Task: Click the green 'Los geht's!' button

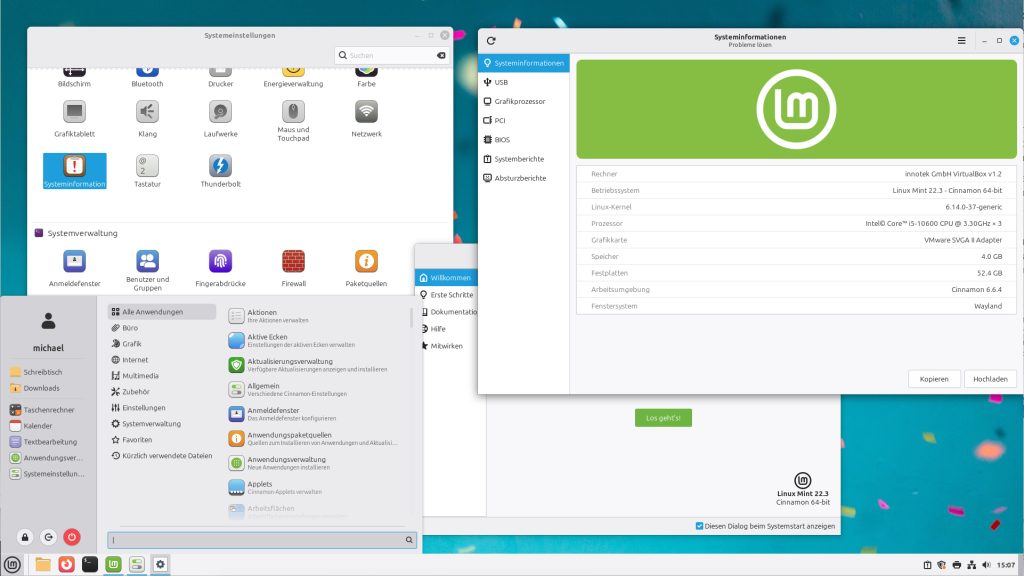Action: pyautogui.click(x=663, y=418)
